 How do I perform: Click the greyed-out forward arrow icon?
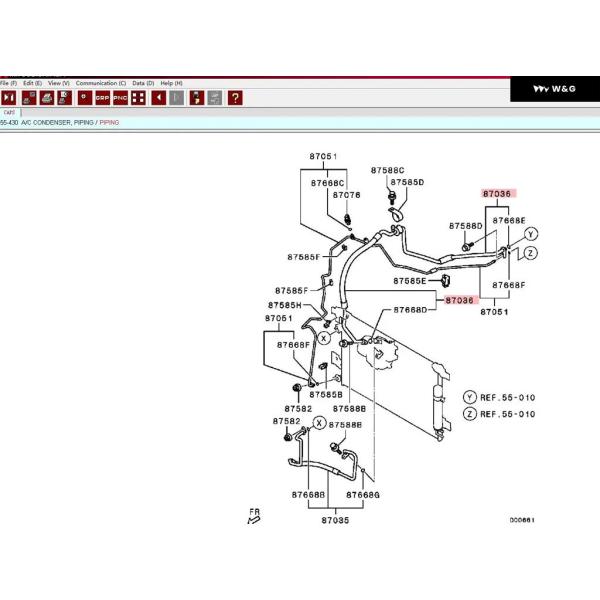click(177, 98)
